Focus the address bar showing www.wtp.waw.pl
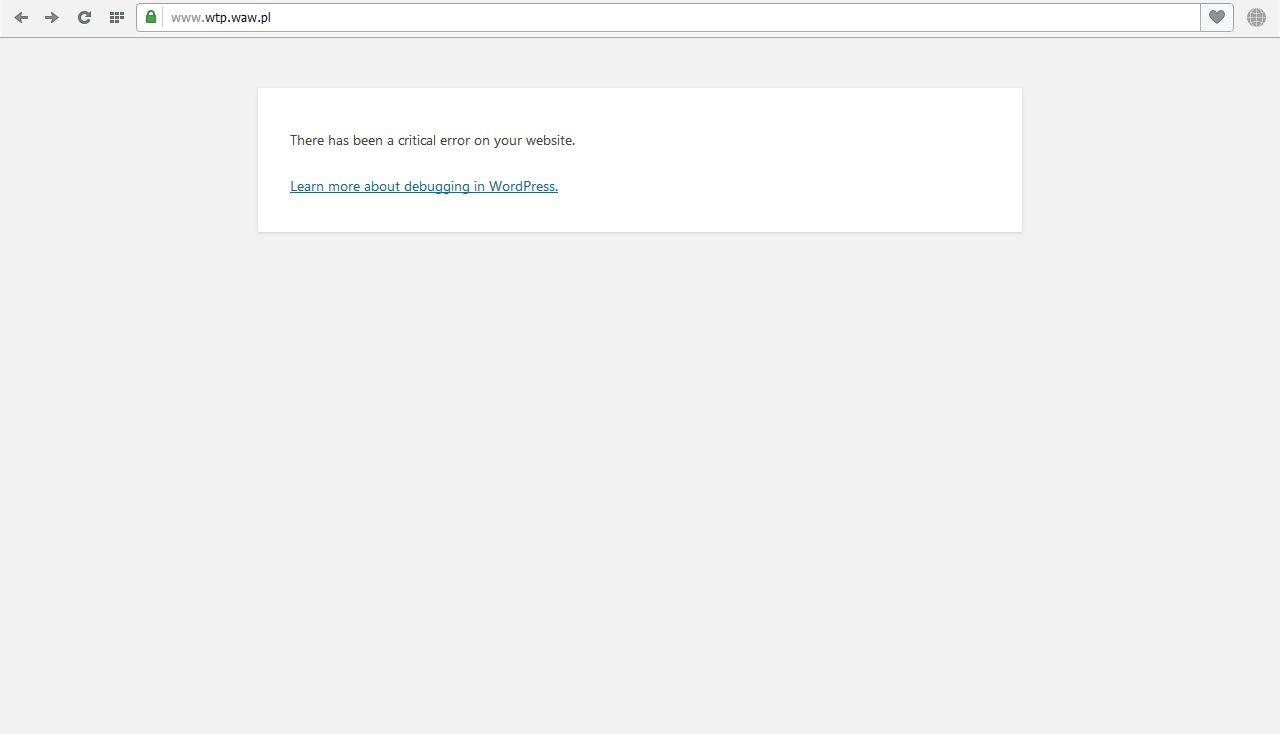1280x734 pixels. 600,17
